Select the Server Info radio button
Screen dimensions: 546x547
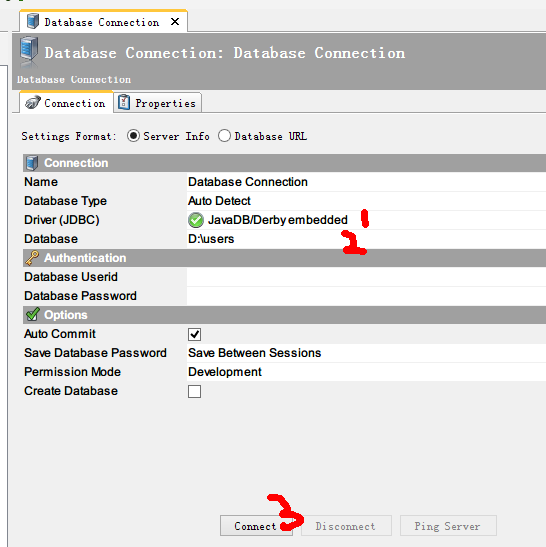(133, 136)
